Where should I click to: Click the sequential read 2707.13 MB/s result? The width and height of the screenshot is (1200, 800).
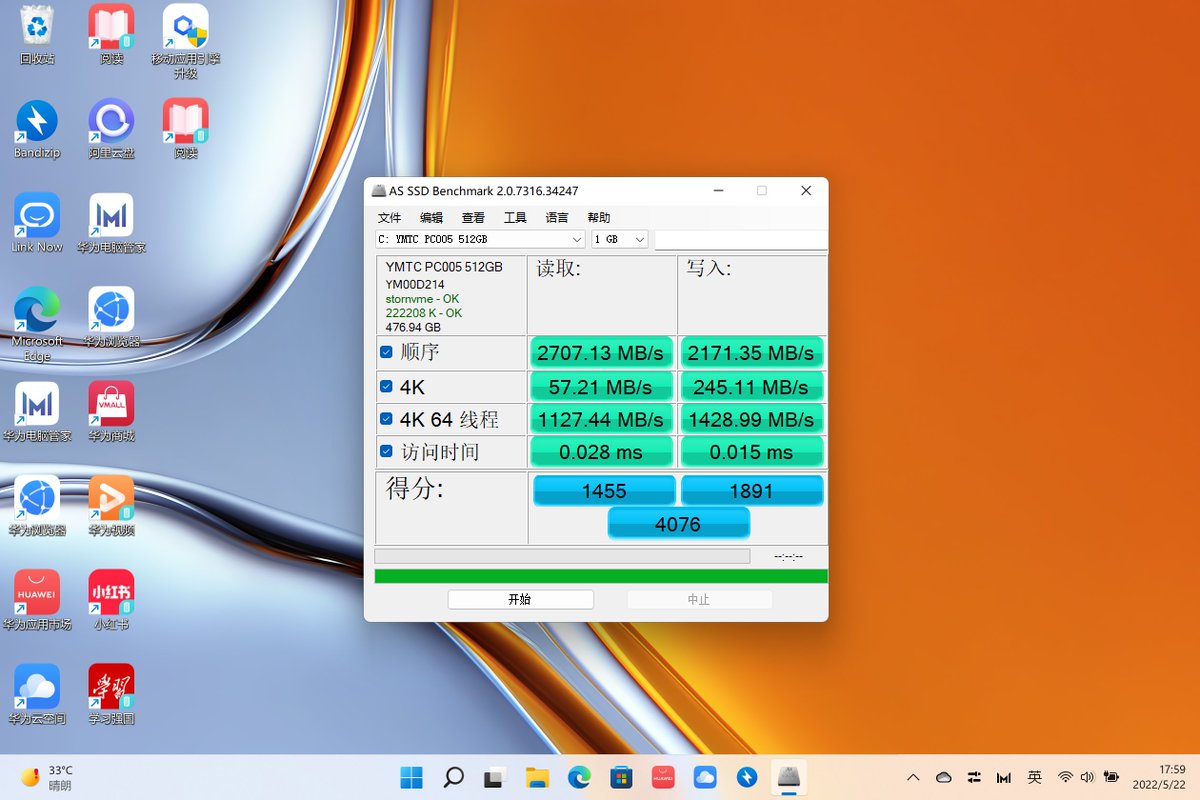pyautogui.click(x=601, y=353)
